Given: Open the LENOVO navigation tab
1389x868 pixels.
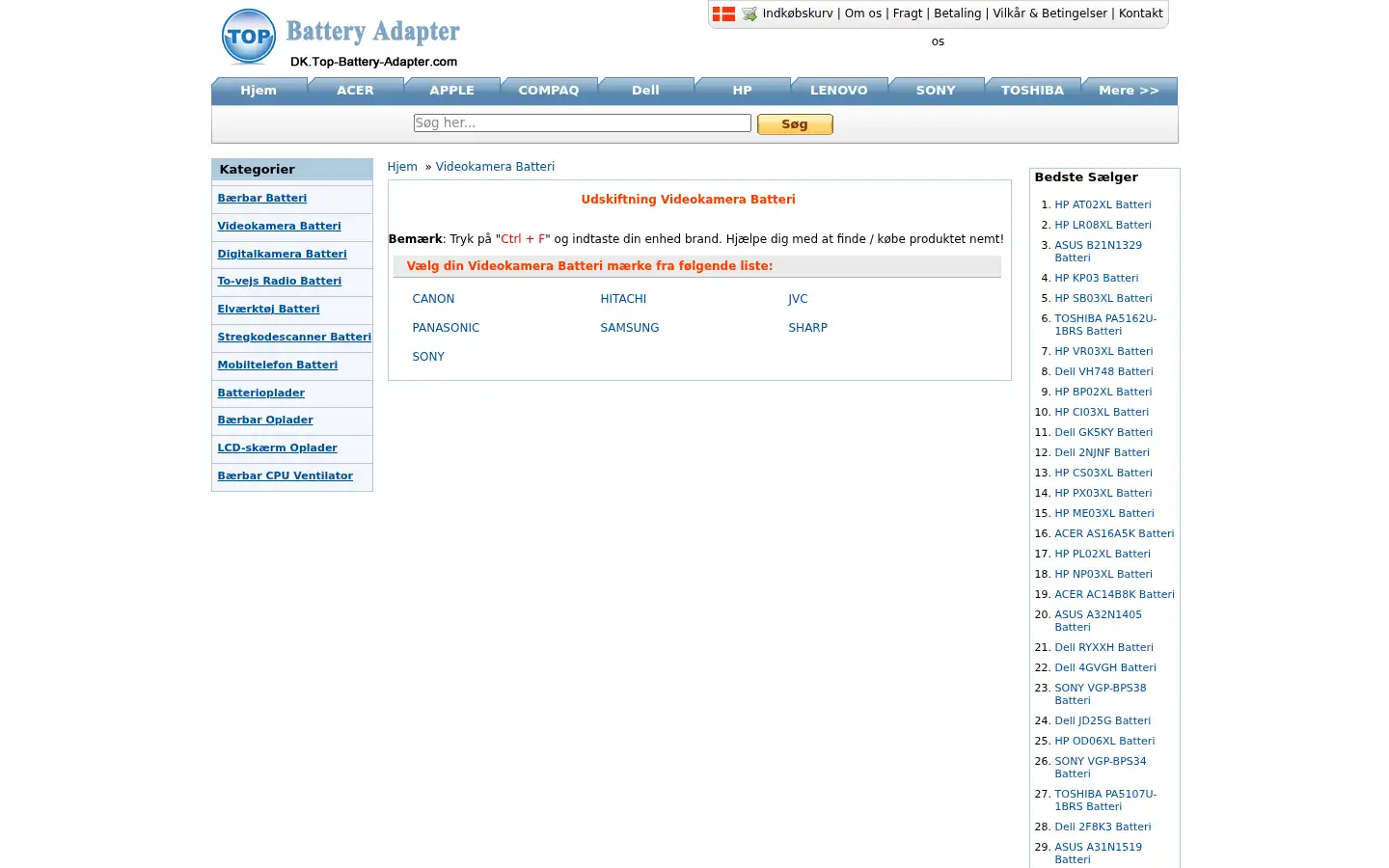Looking at the screenshot, I should [x=839, y=91].
